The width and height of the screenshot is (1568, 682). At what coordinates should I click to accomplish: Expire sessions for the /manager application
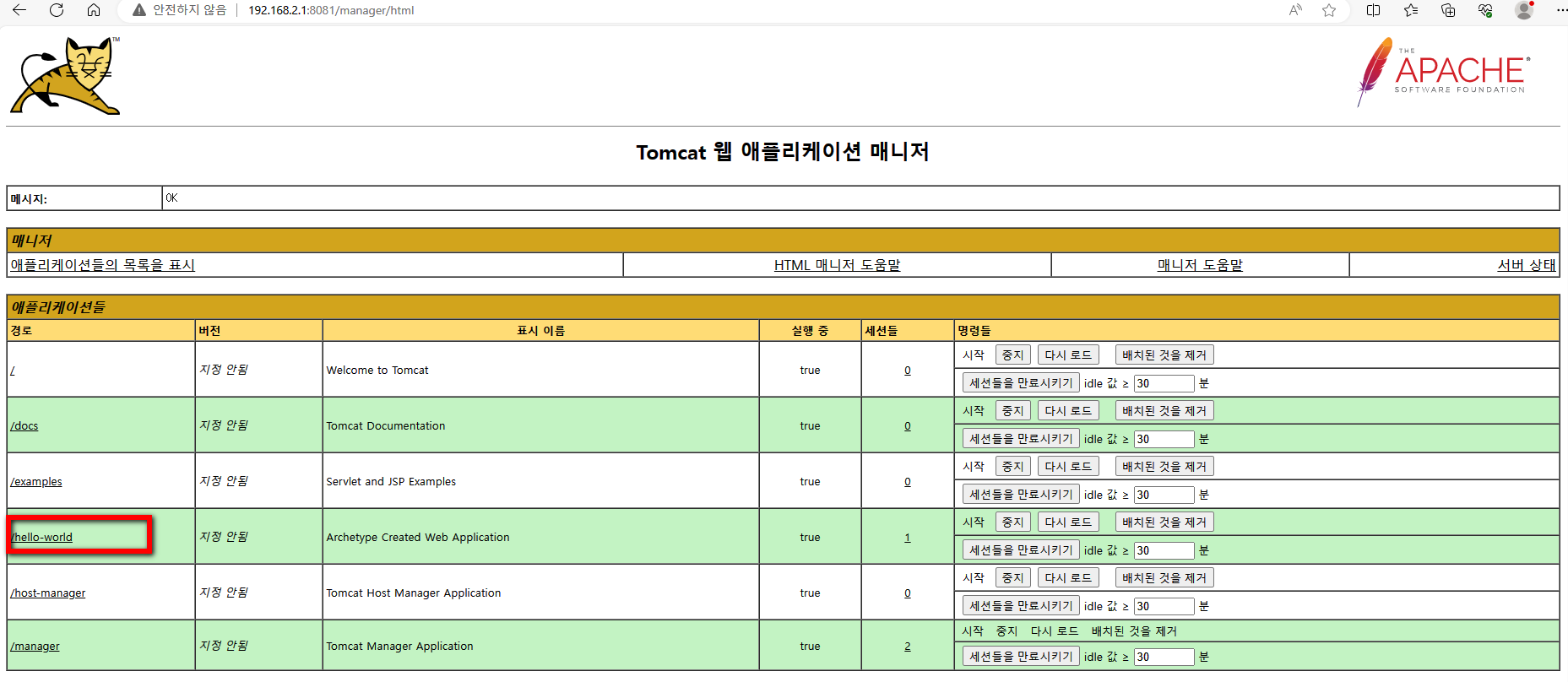coord(1021,657)
